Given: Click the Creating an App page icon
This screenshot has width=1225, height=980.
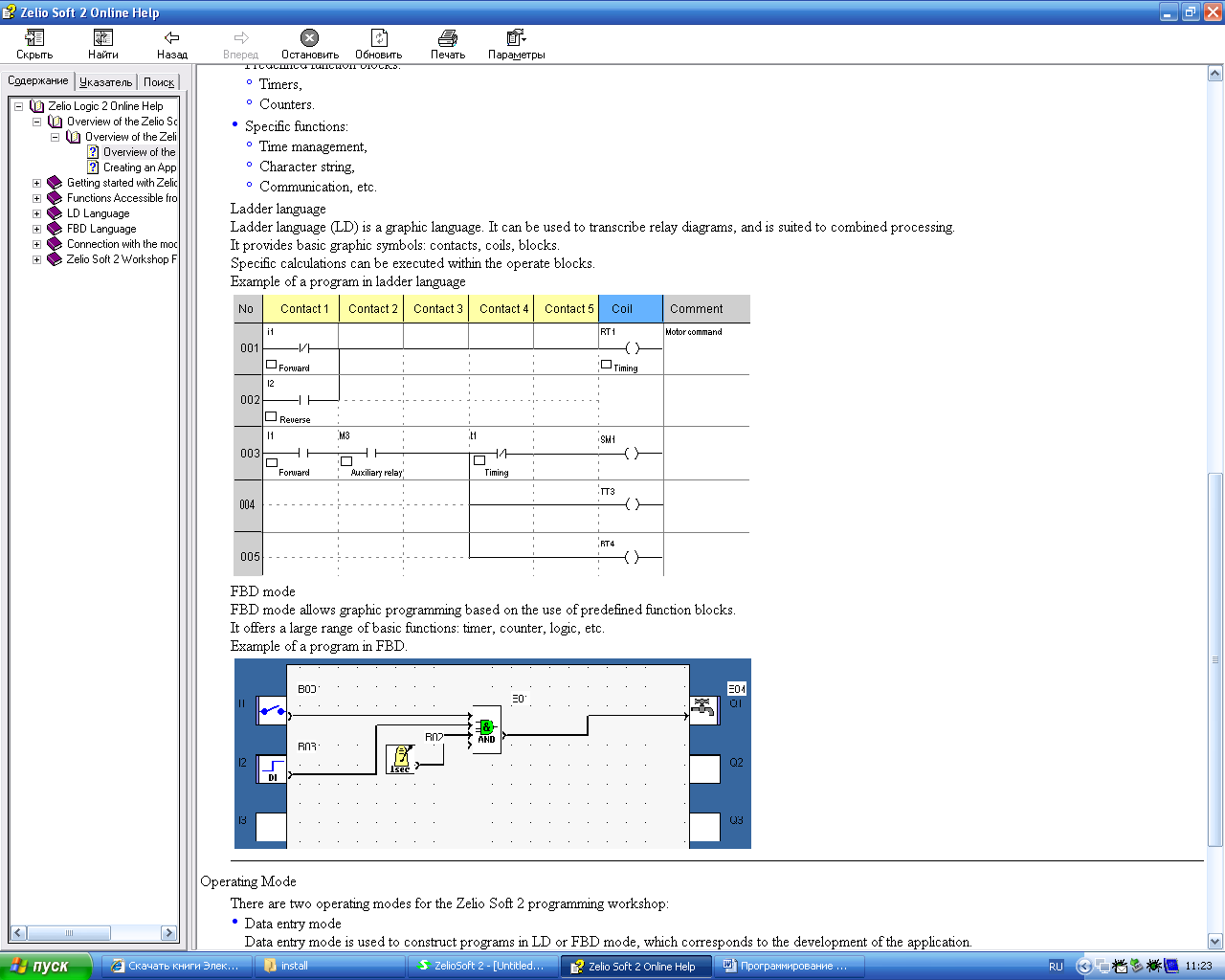Looking at the screenshot, I should click(x=93, y=167).
